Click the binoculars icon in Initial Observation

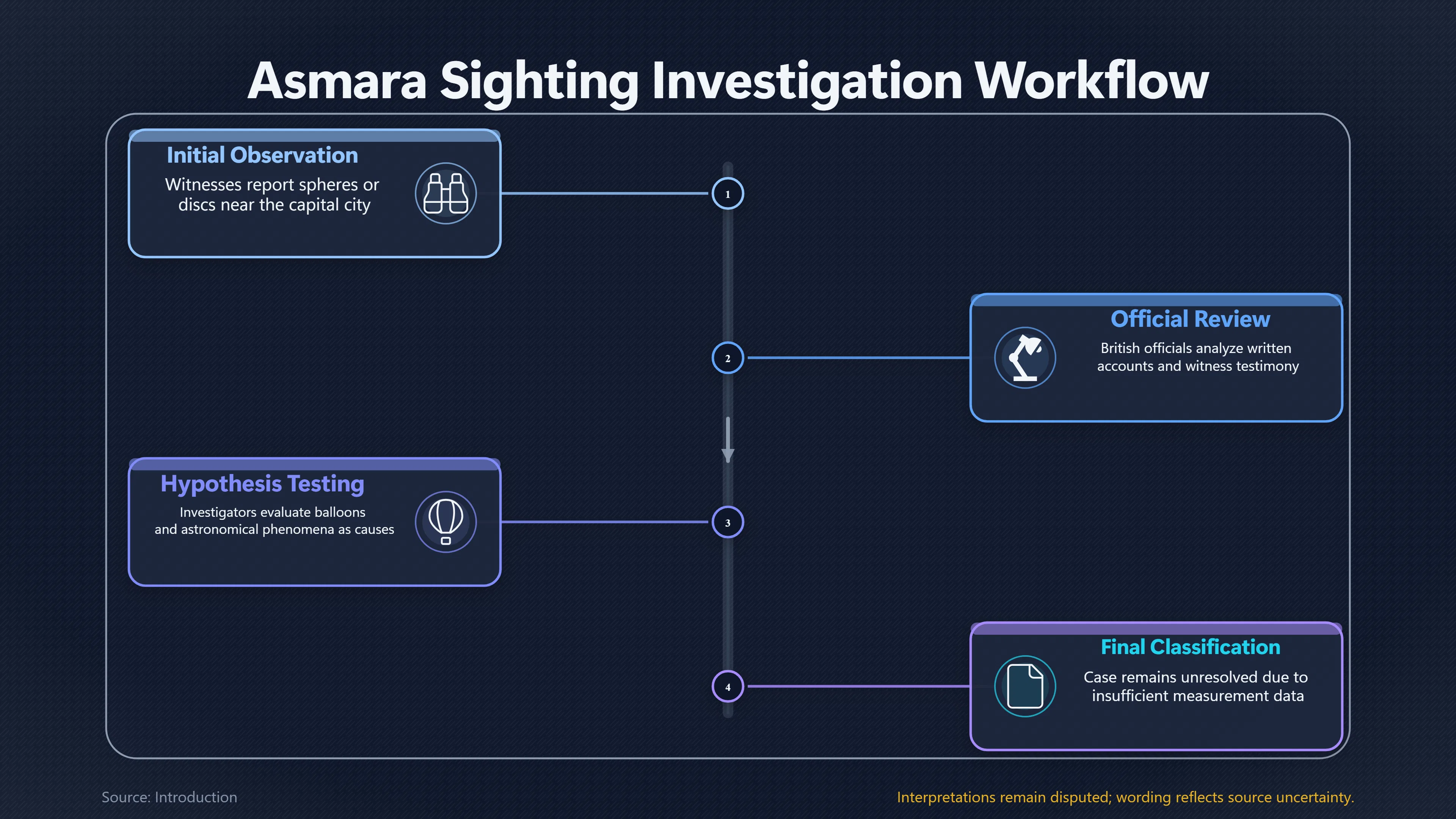[x=446, y=193]
